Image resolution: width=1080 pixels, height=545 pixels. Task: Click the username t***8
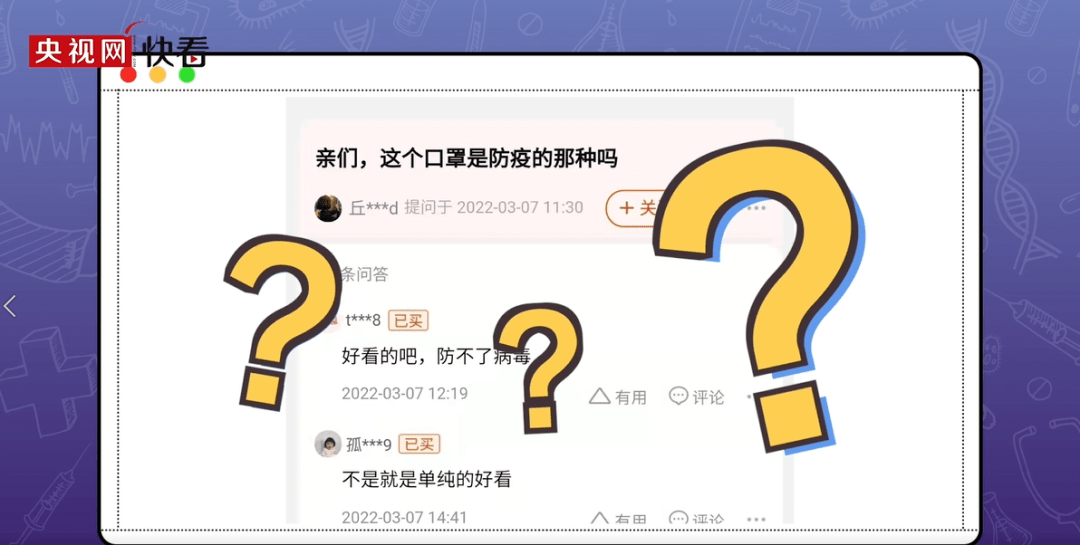tap(363, 320)
